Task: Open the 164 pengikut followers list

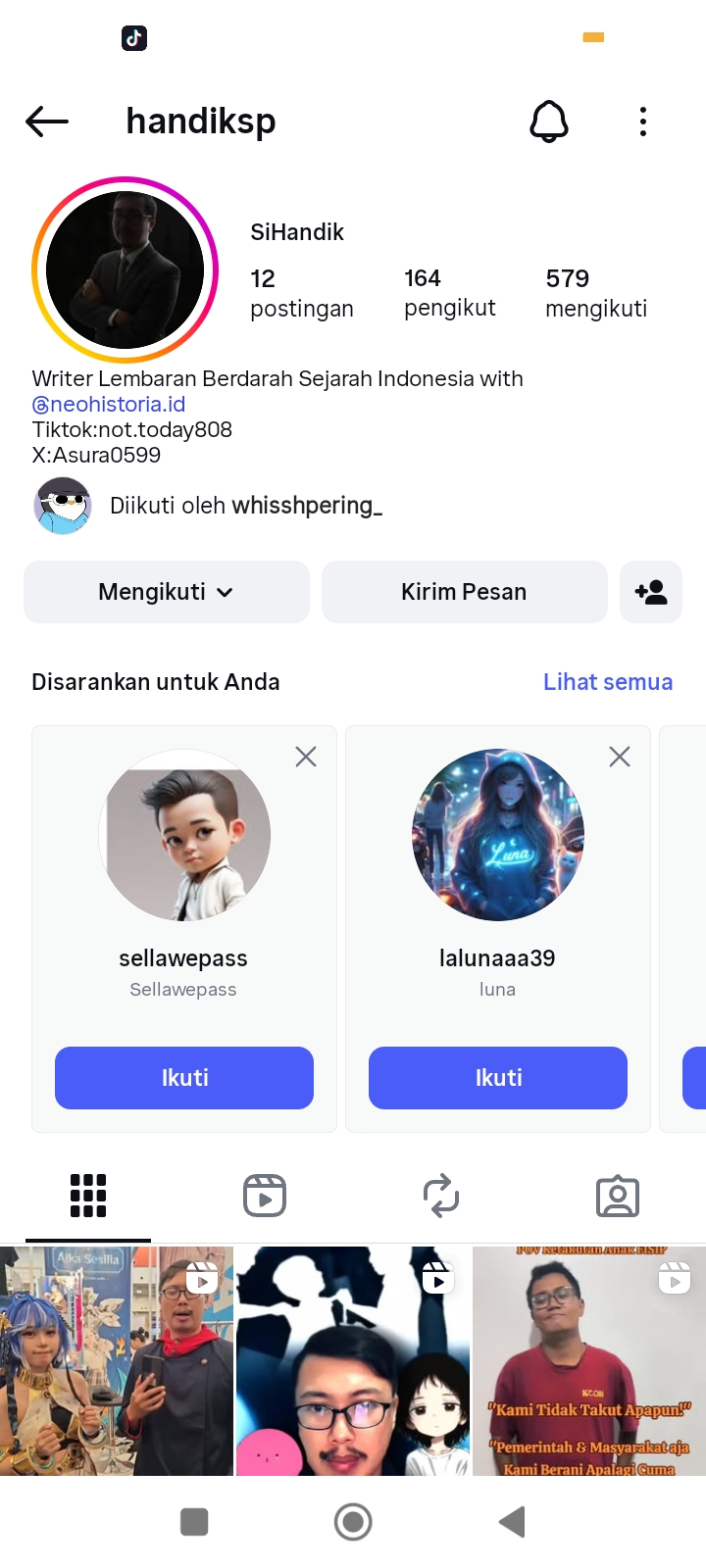Action: click(450, 293)
